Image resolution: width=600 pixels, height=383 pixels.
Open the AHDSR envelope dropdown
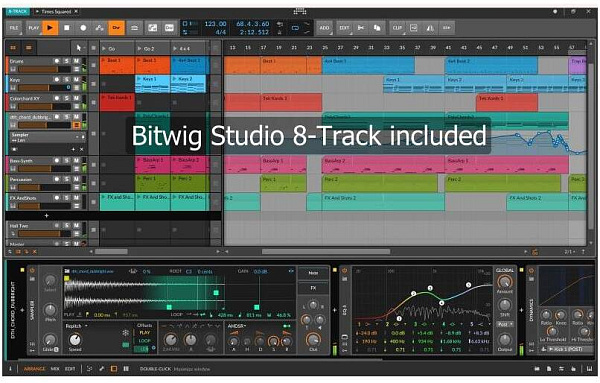click(x=237, y=326)
